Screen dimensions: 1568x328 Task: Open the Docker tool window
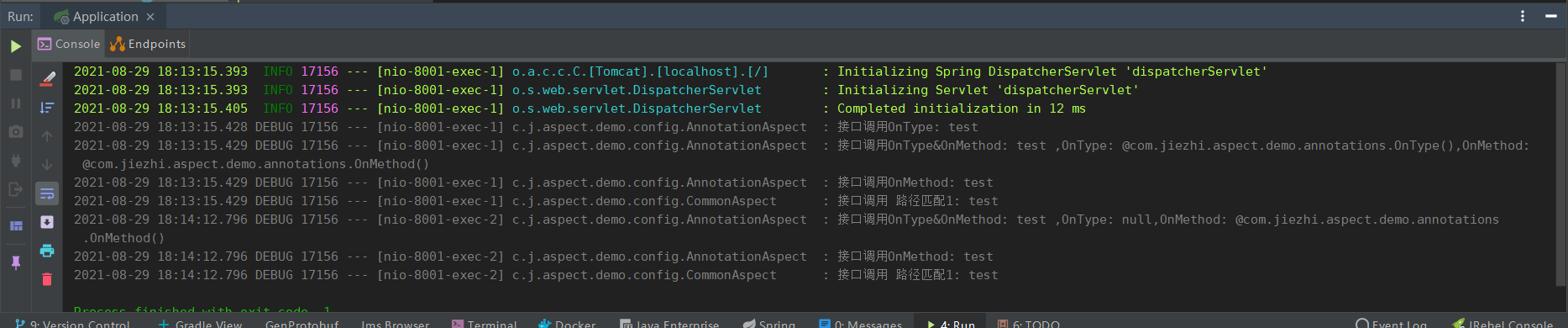point(567,324)
